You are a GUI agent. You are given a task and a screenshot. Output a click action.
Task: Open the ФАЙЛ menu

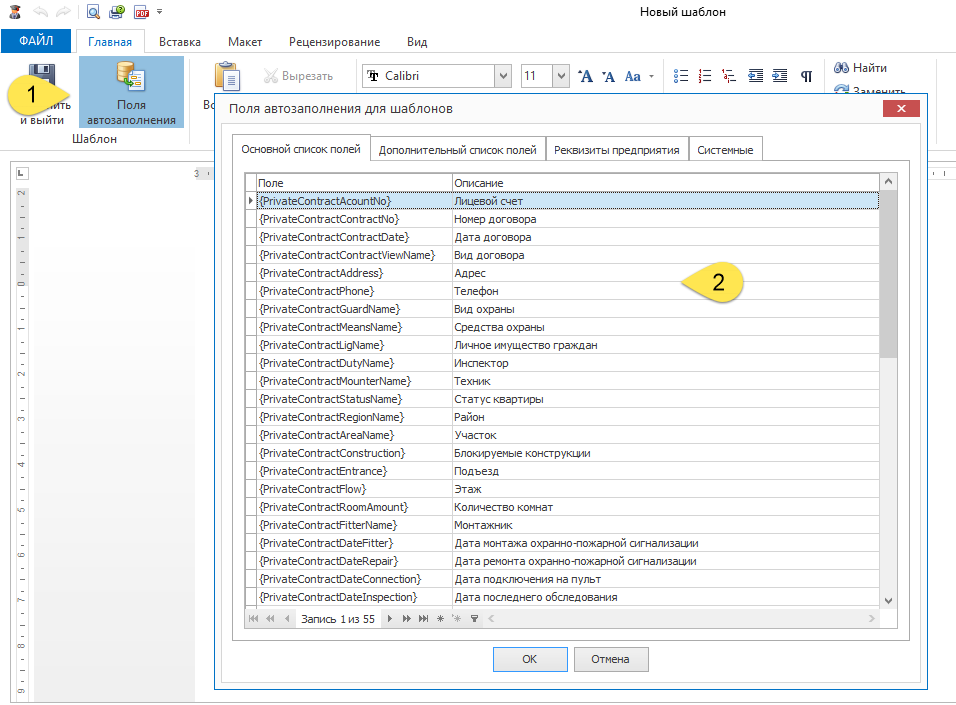pos(36,41)
